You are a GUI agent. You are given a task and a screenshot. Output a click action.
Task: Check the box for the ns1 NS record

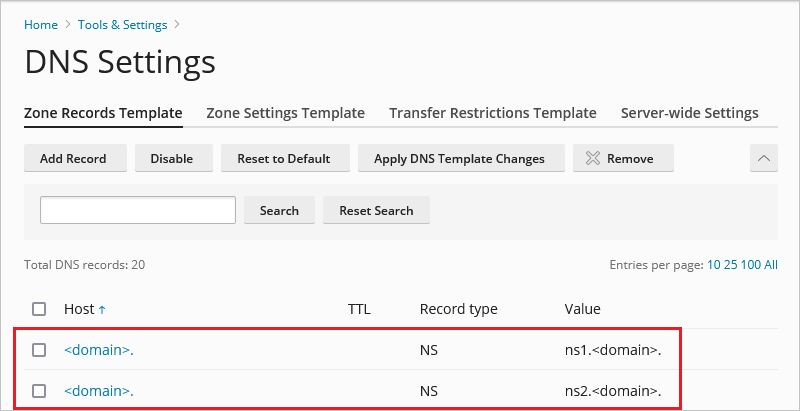39,350
